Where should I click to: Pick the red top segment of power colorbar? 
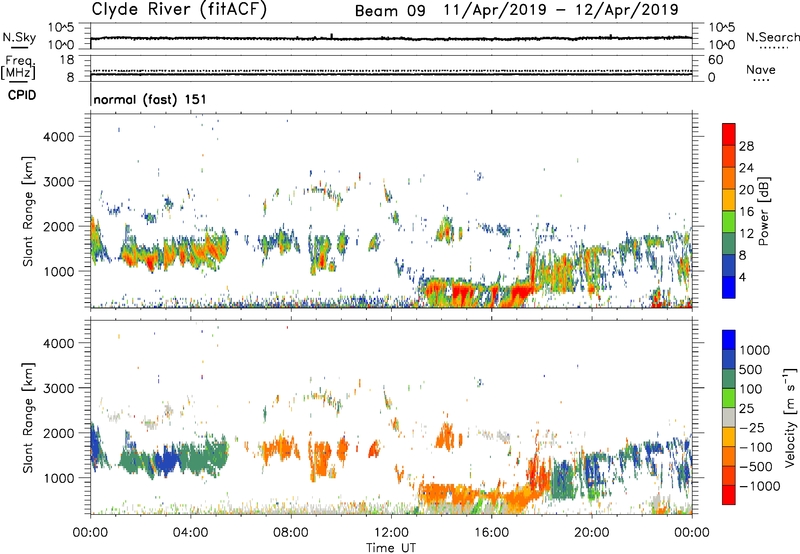click(x=729, y=134)
